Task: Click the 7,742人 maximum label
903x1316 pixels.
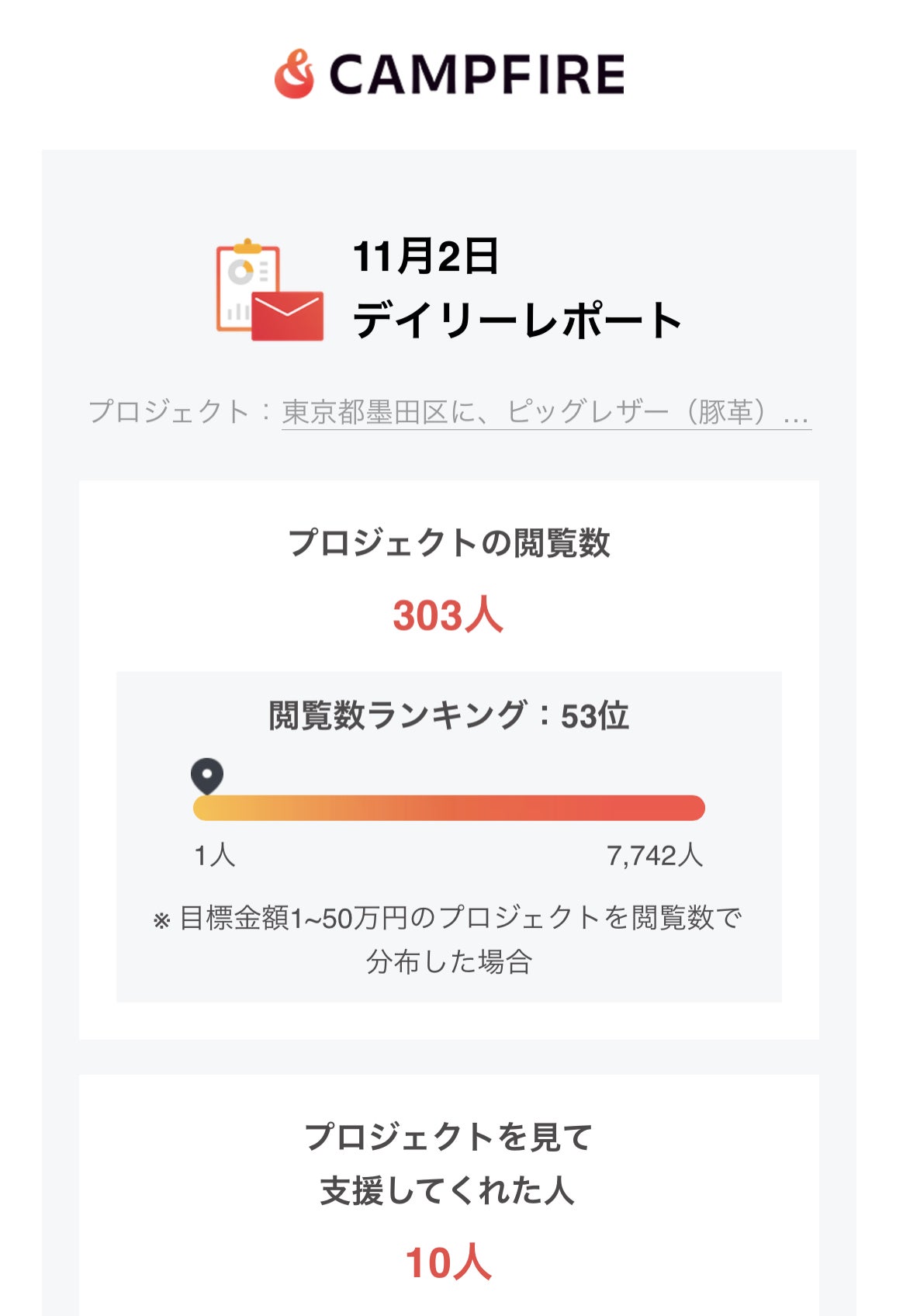Action: (x=655, y=856)
